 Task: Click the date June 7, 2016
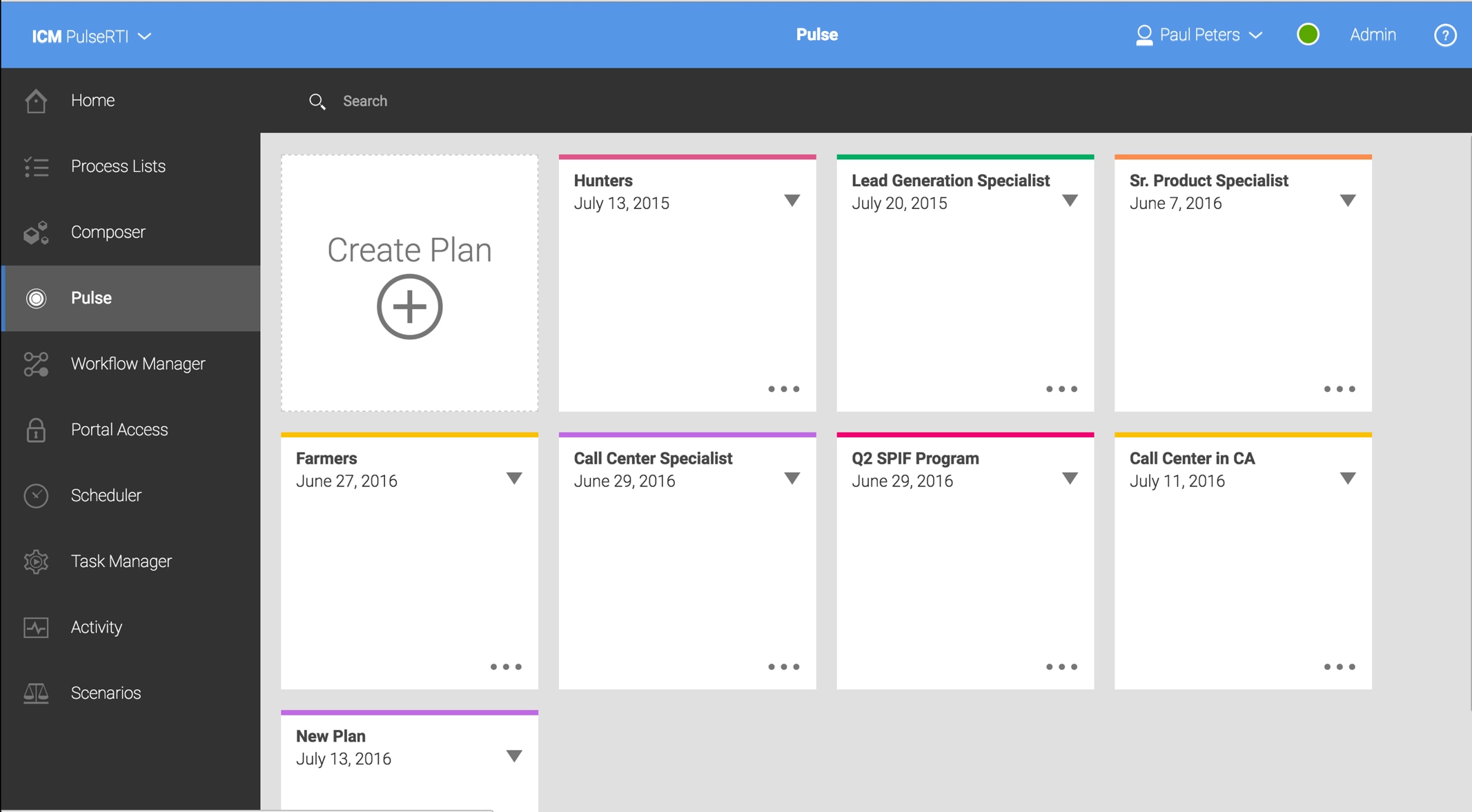click(1175, 204)
